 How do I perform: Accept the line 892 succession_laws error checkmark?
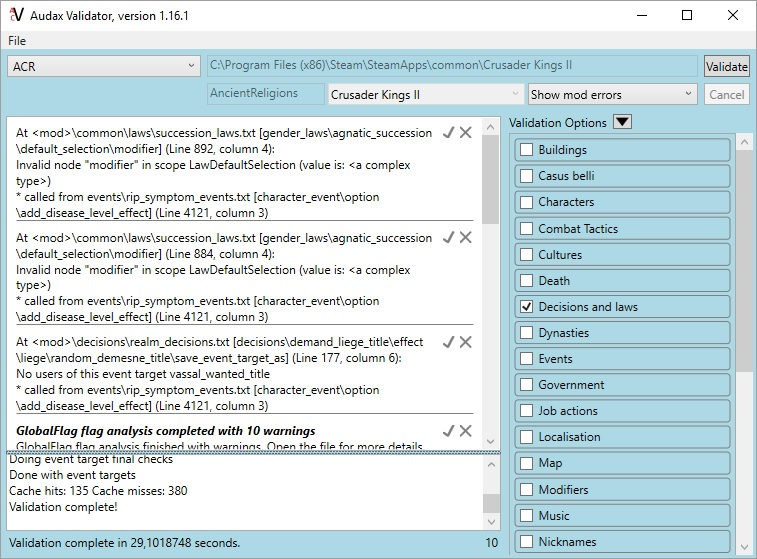[449, 133]
